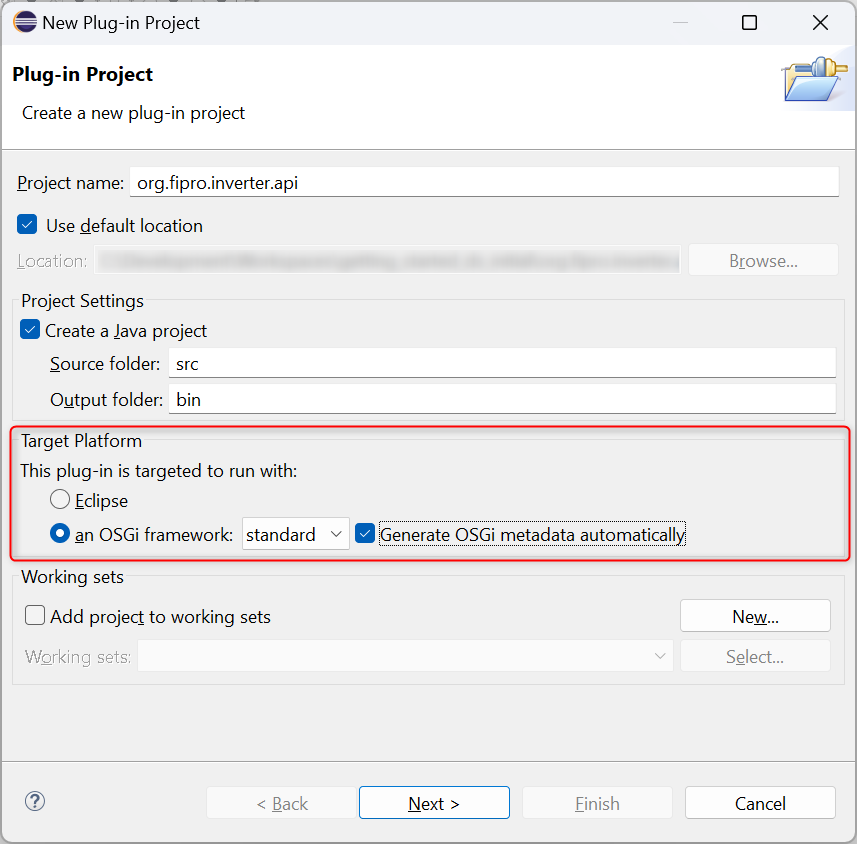The width and height of the screenshot is (857, 844).
Task: Enable Add project to working sets
Action: click(x=35, y=615)
